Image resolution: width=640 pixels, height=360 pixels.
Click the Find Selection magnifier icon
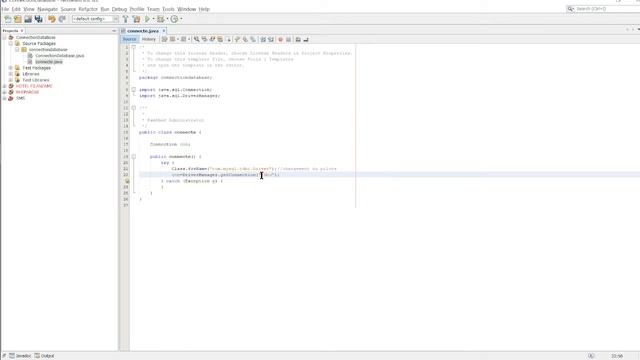coord(196,39)
